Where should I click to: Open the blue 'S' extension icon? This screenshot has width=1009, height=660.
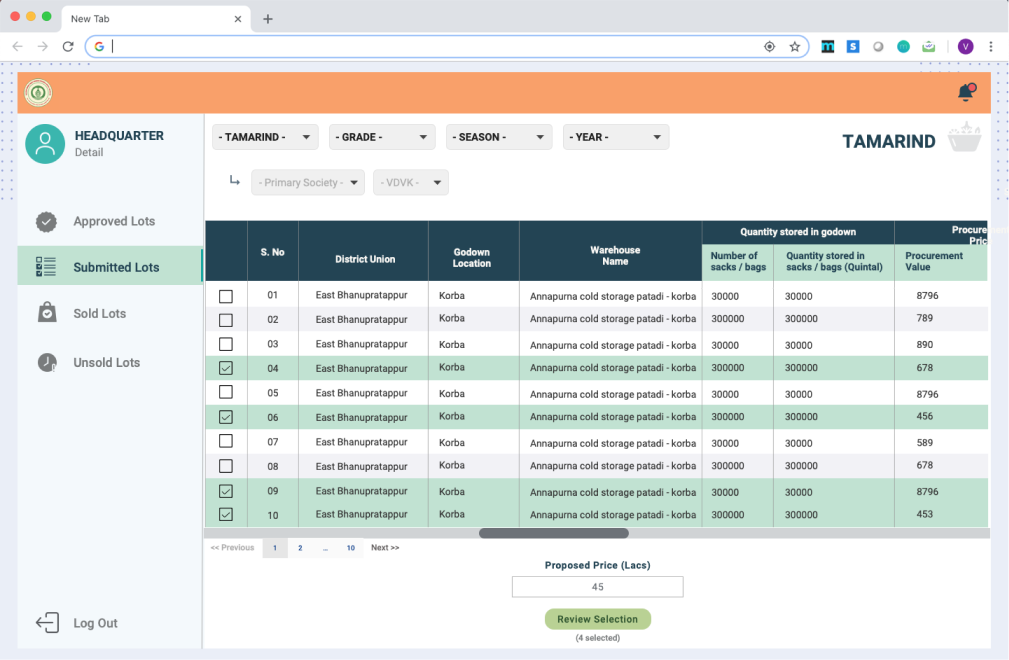tap(853, 46)
